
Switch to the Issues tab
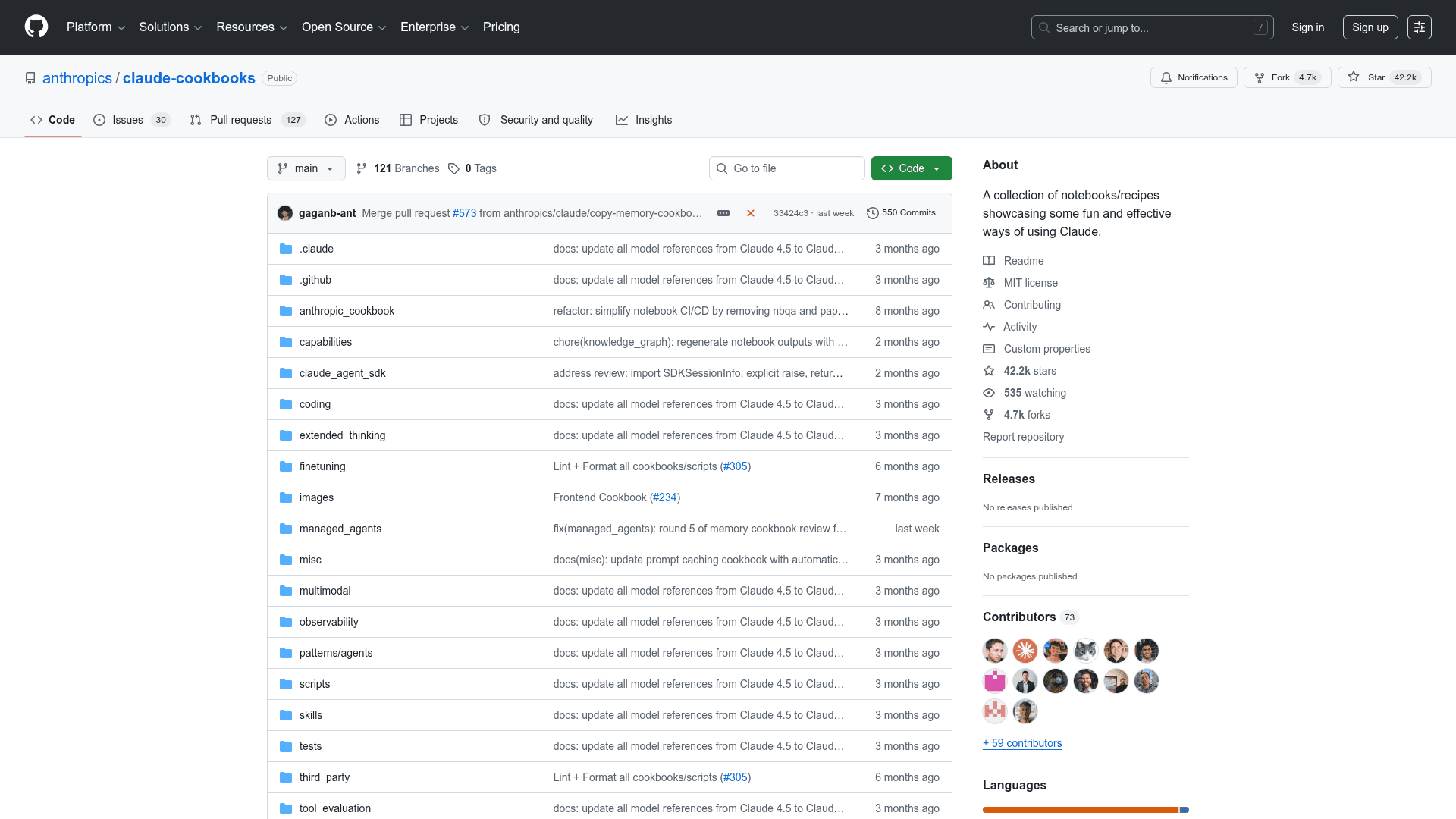coord(132,120)
